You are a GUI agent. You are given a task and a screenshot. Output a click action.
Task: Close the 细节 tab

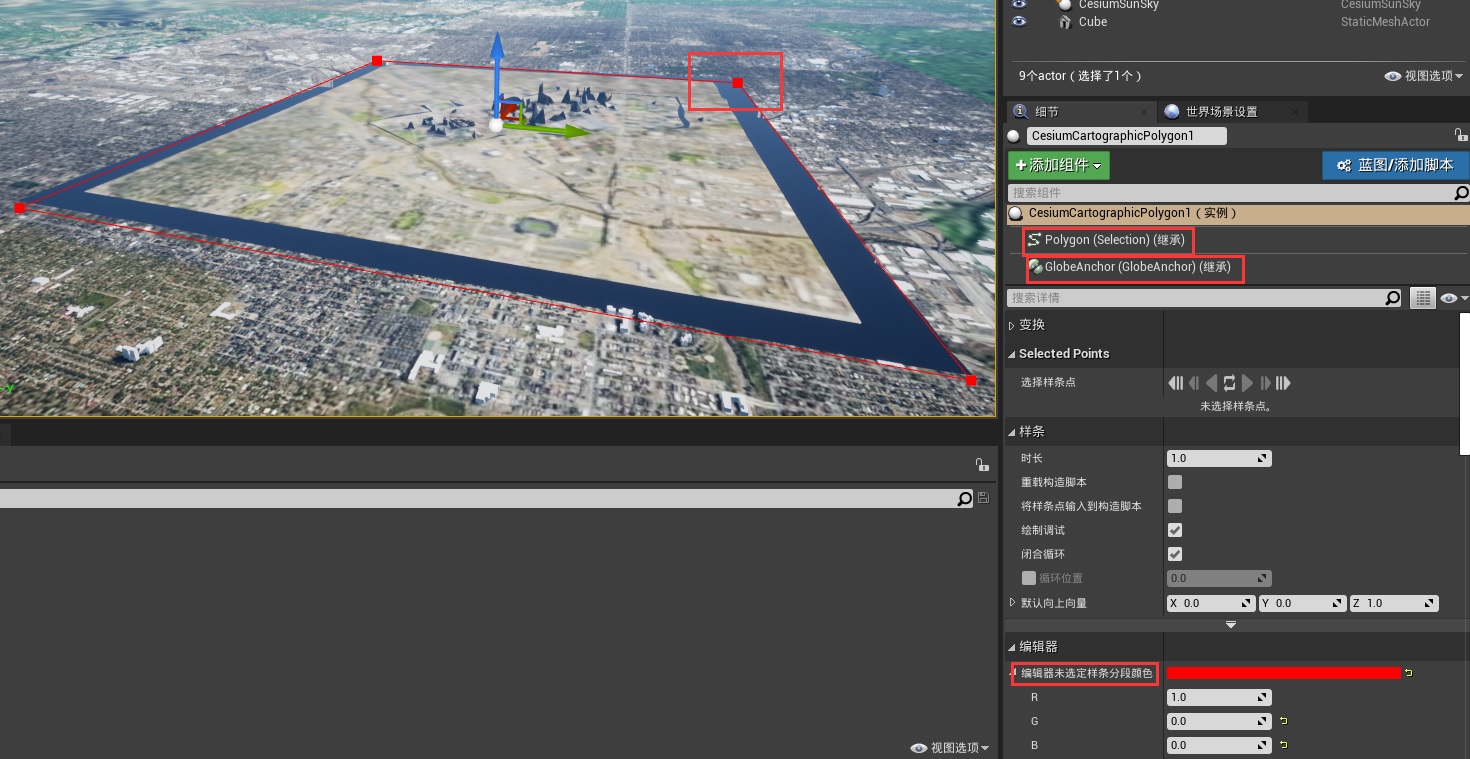[x=1144, y=112]
